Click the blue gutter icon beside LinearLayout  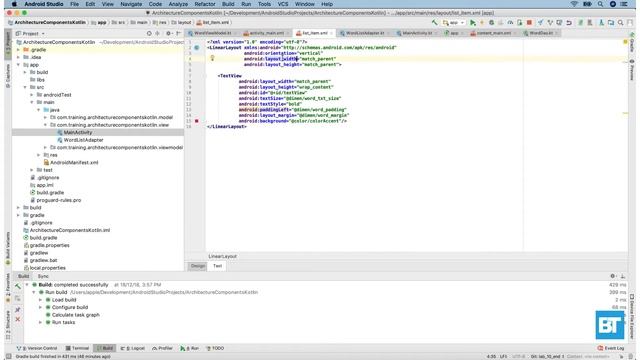197,48
